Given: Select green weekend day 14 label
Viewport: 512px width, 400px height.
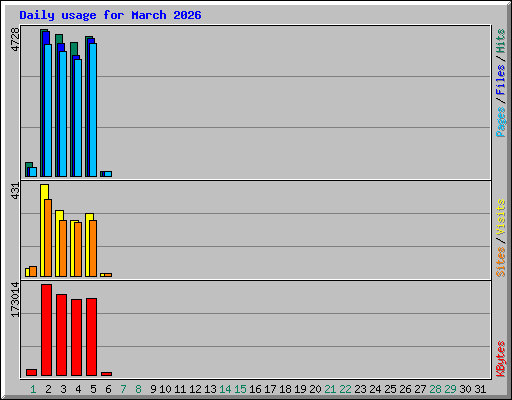Looking at the screenshot, I should (x=225, y=389).
